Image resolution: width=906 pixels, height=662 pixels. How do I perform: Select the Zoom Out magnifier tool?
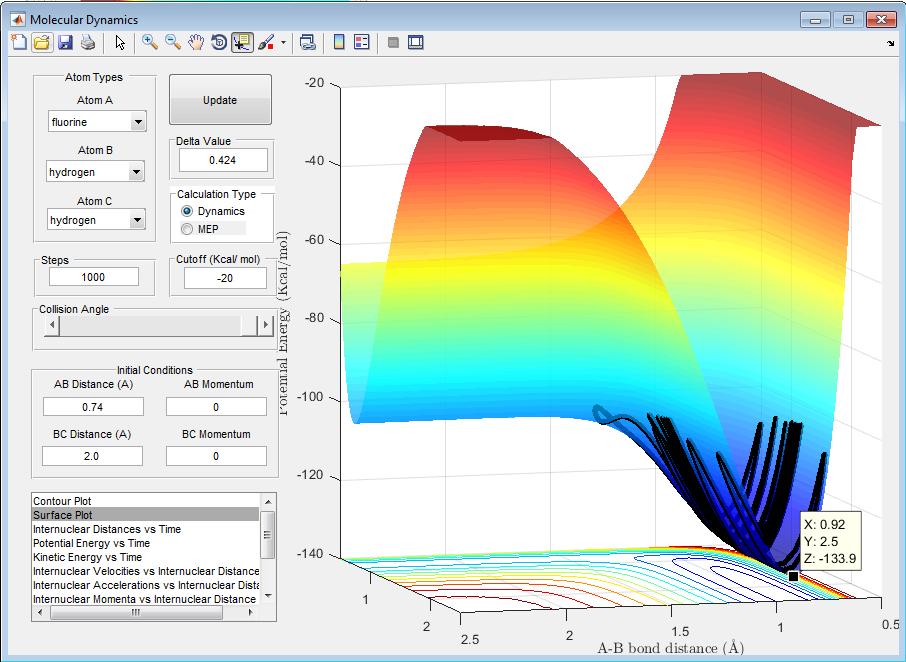[x=173, y=42]
